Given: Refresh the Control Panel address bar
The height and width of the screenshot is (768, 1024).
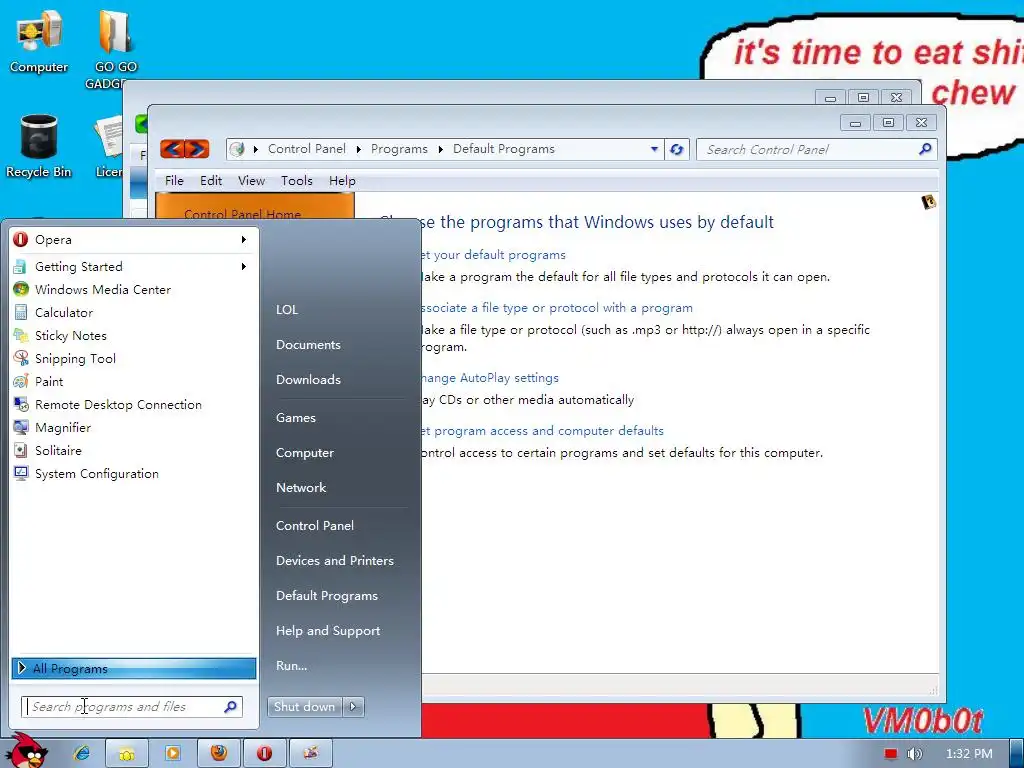Looking at the screenshot, I should pos(677,150).
